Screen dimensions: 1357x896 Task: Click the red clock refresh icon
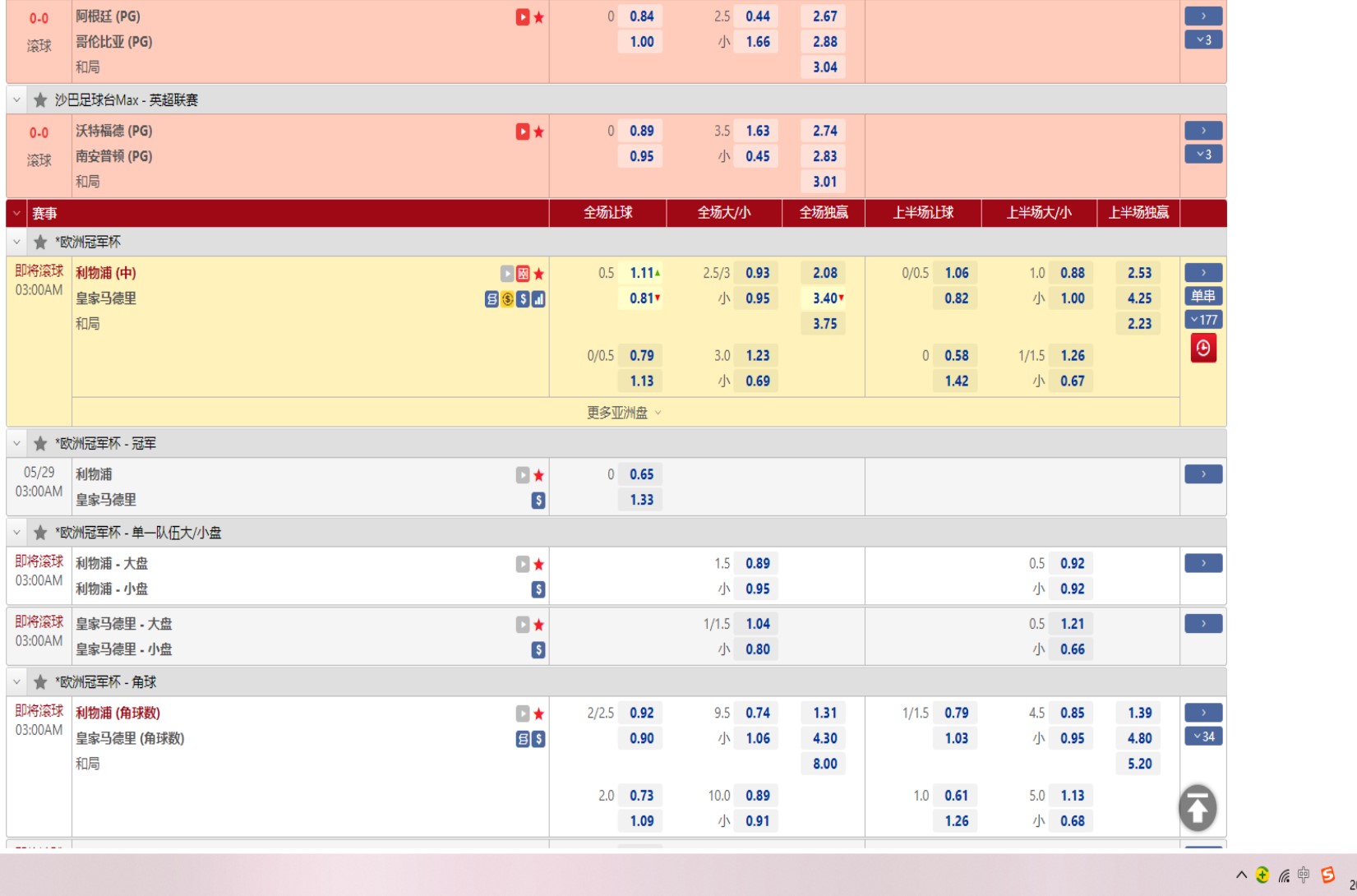click(x=1202, y=349)
